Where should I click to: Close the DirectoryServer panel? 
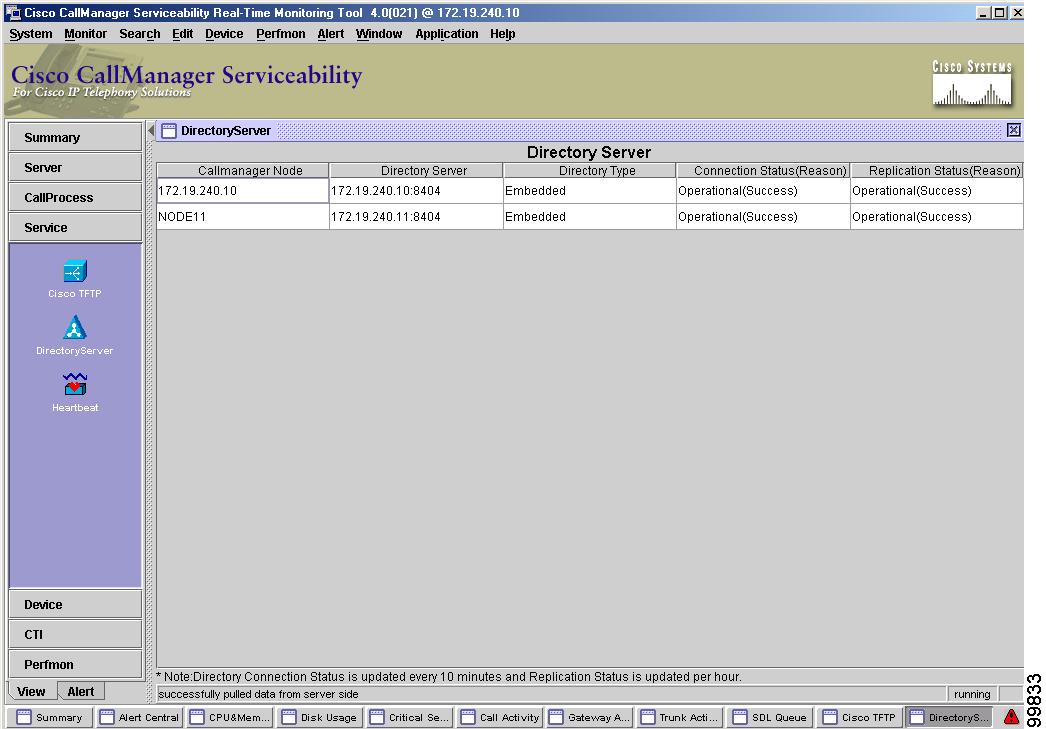coord(1013,130)
